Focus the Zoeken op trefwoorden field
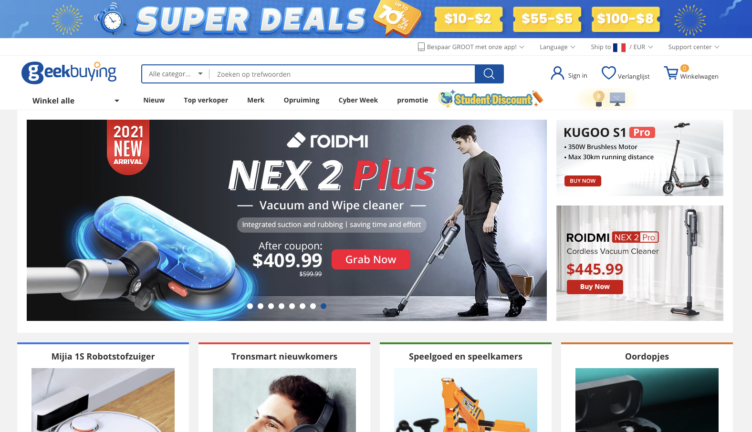The image size is (752, 432). coord(342,74)
